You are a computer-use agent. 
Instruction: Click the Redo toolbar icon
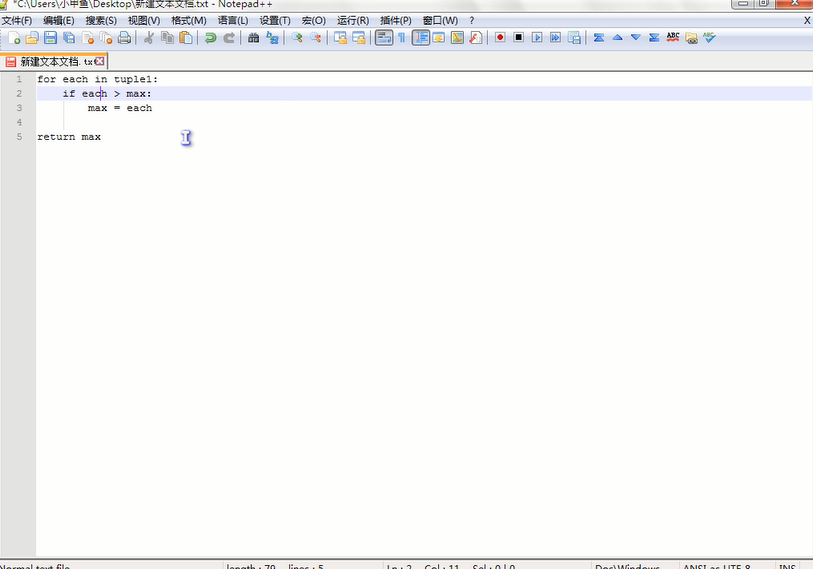click(x=229, y=38)
